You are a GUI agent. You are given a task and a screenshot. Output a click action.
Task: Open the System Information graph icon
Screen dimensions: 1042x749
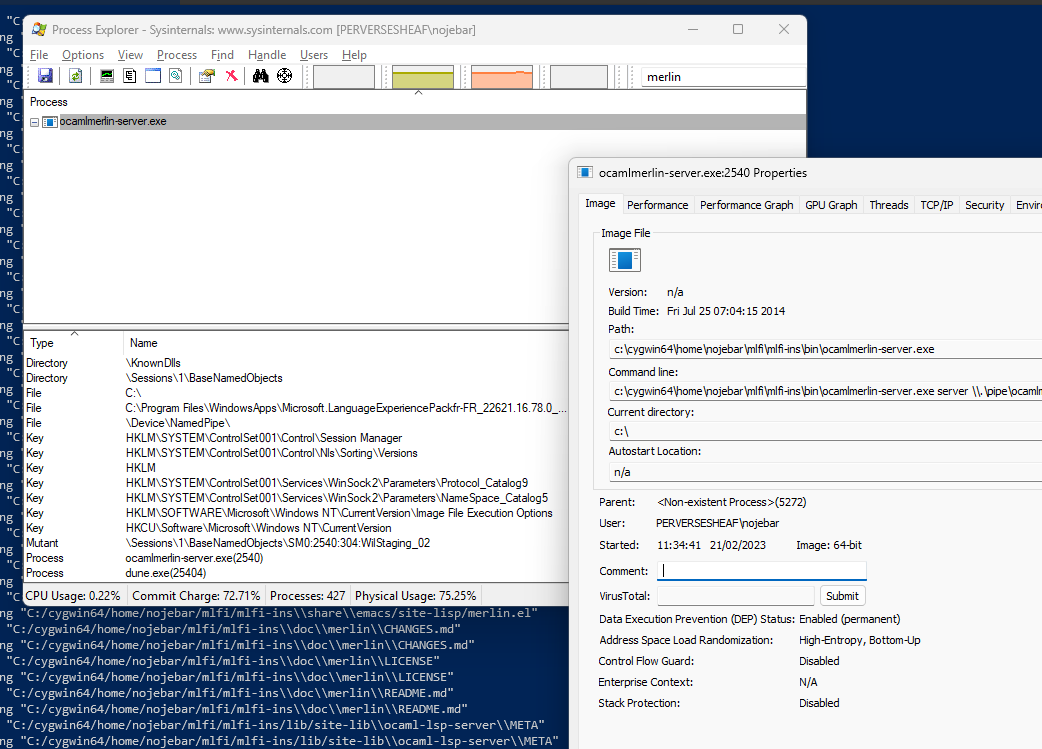point(106,76)
